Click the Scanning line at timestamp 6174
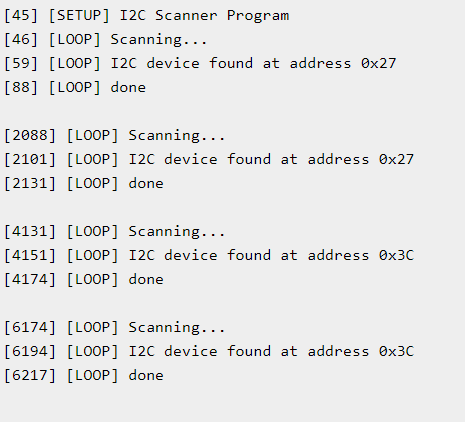This screenshot has width=465, height=422. coord(115,328)
